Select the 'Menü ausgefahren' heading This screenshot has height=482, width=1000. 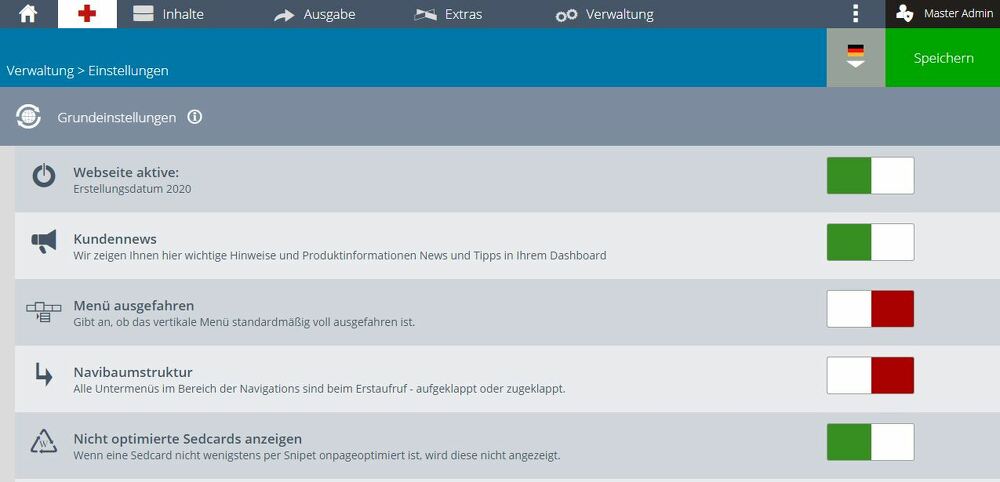(x=134, y=305)
